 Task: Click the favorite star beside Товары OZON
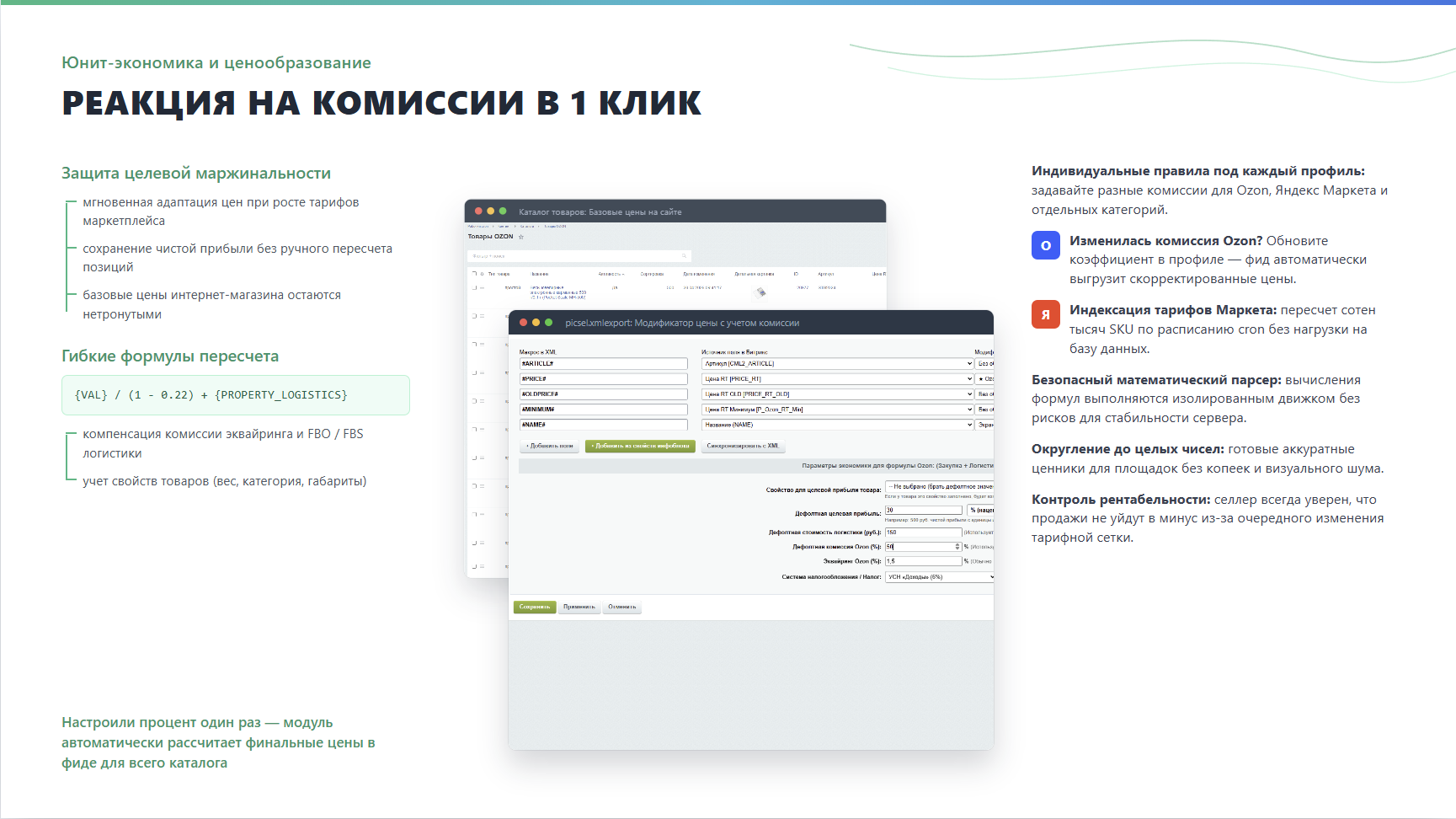[521, 237]
